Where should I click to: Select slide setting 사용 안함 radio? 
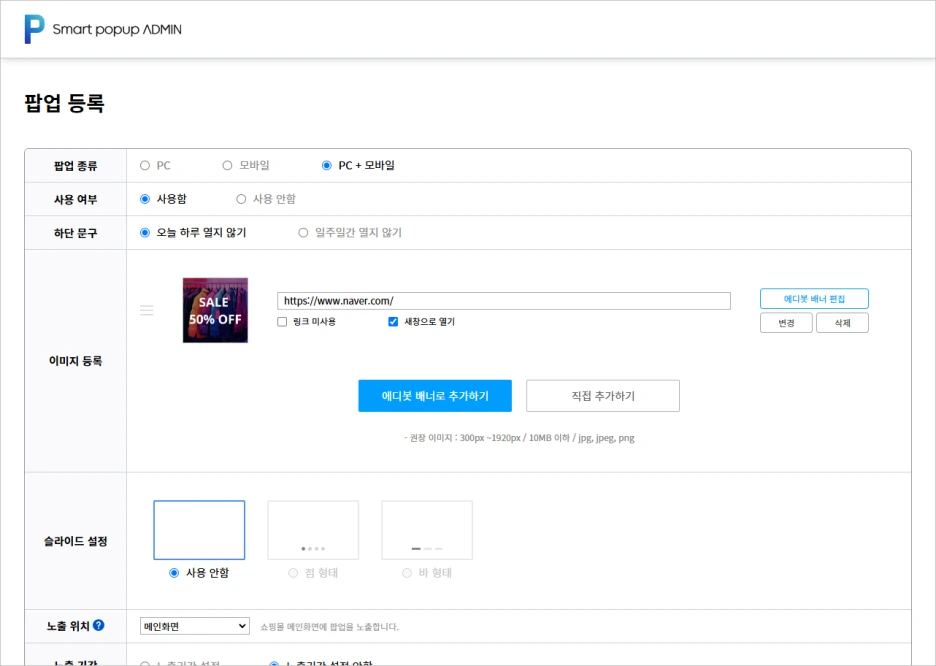pos(174,573)
